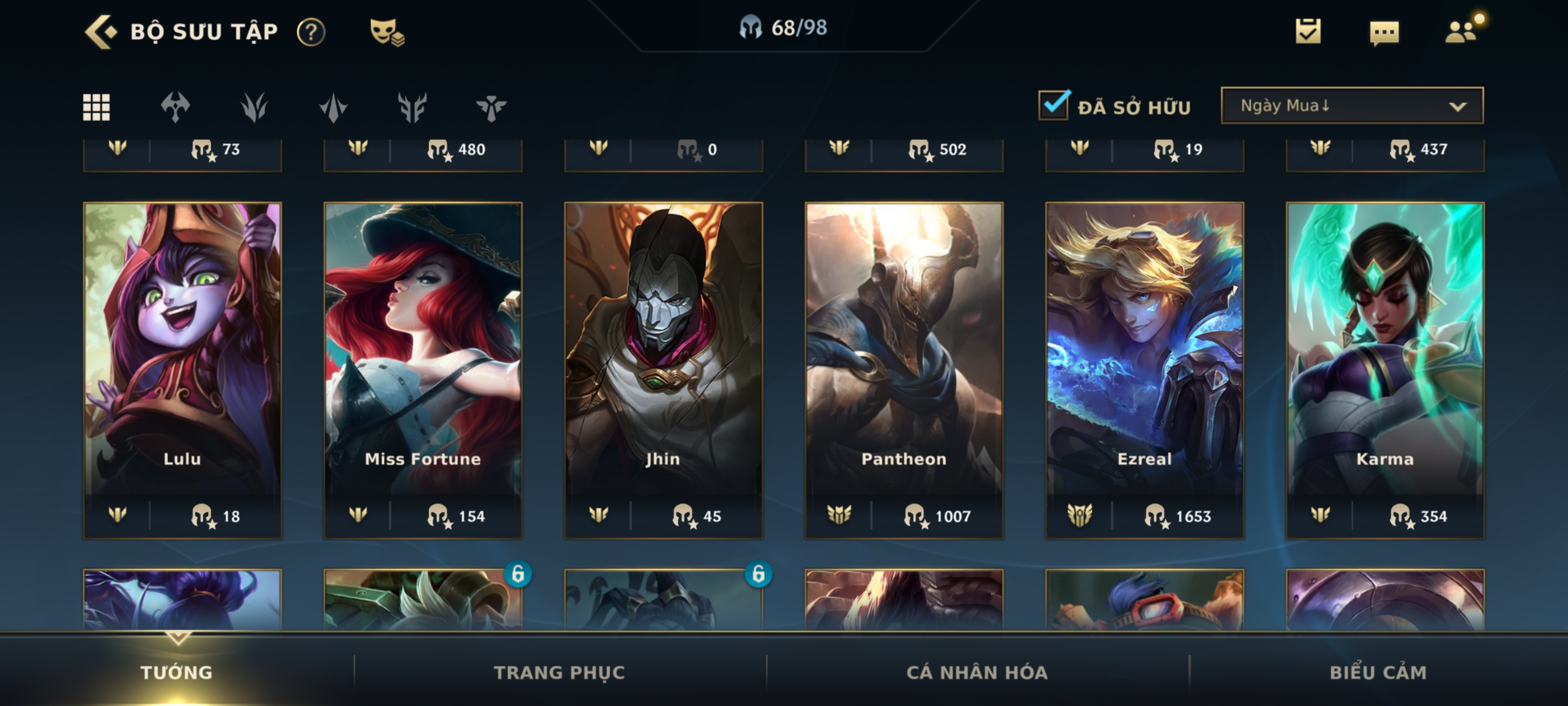Open the missions checklist icon
This screenshot has height=706, width=1568.
(x=1308, y=31)
